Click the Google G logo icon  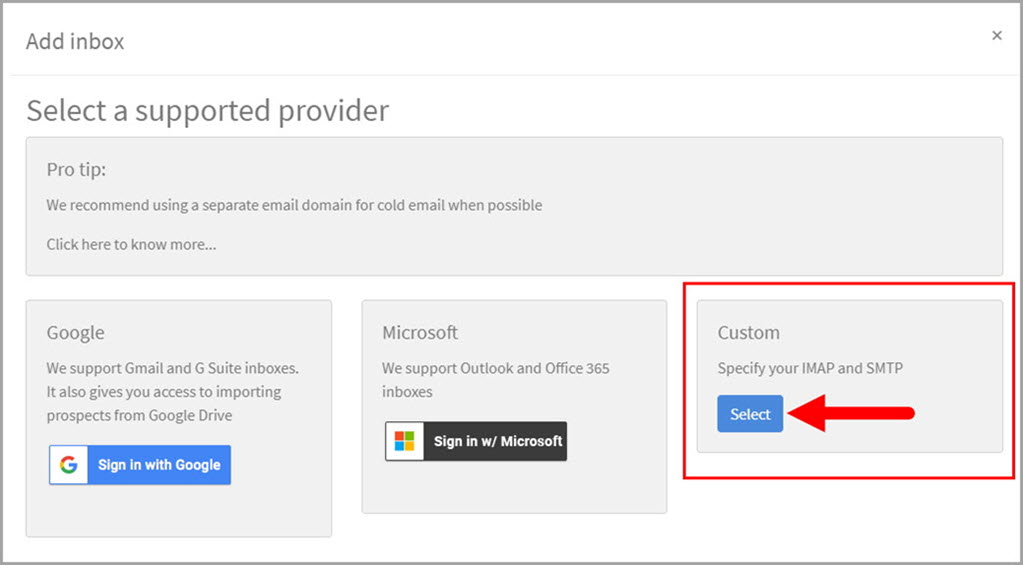pyautogui.click(x=68, y=465)
